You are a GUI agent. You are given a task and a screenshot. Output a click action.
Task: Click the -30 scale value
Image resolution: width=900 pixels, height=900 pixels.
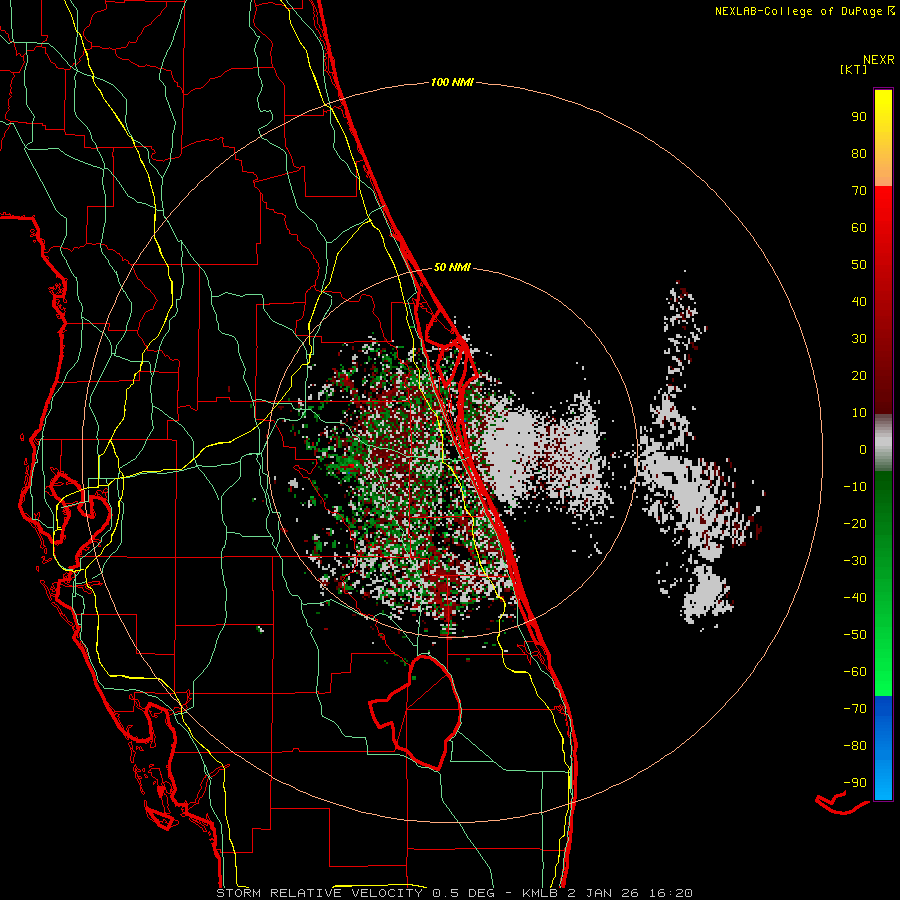click(x=855, y=561)
